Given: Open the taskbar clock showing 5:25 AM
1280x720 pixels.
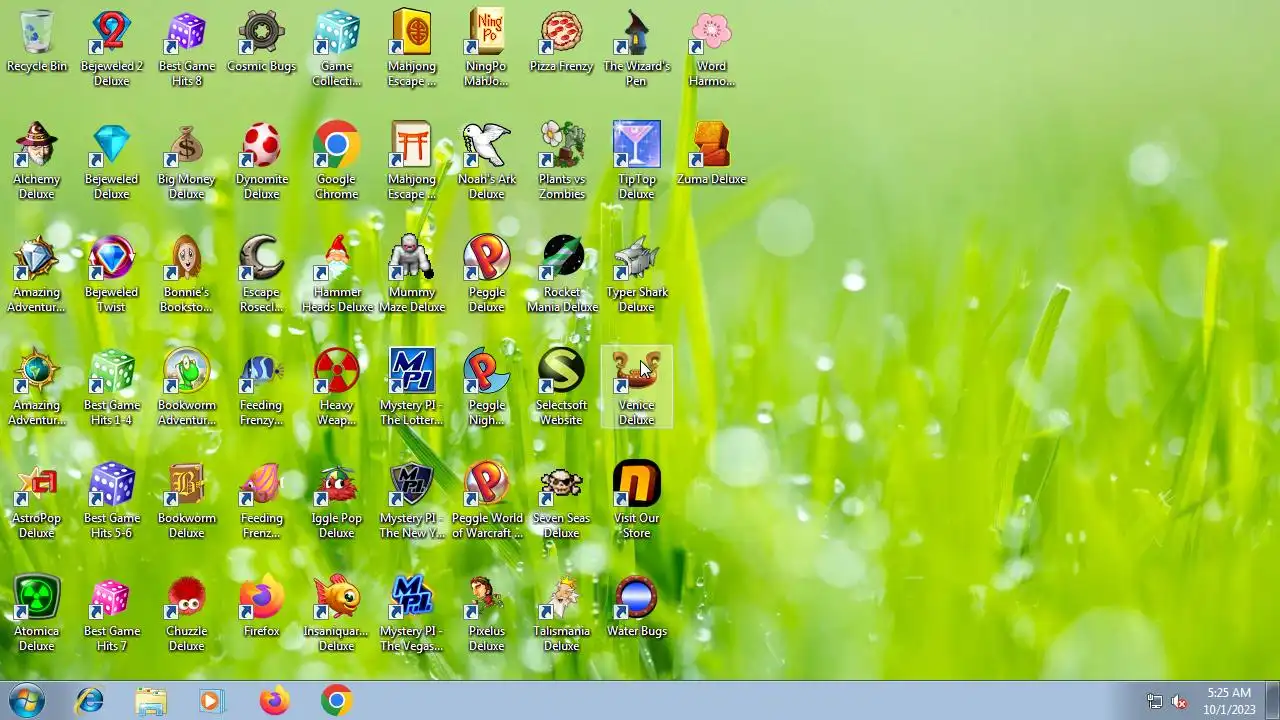Looking at the screenshot, I should point(1229,701).
